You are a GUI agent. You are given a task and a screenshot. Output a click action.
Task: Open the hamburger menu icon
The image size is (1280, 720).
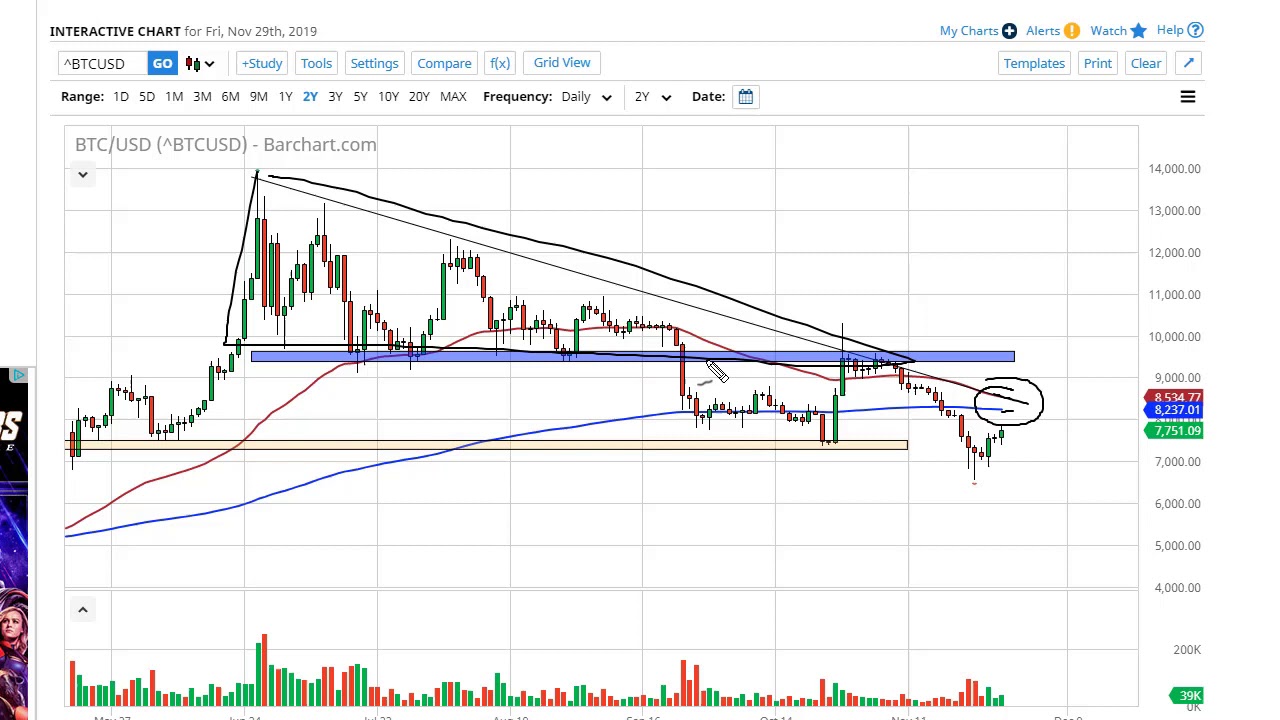click(x=1188, y=97)
